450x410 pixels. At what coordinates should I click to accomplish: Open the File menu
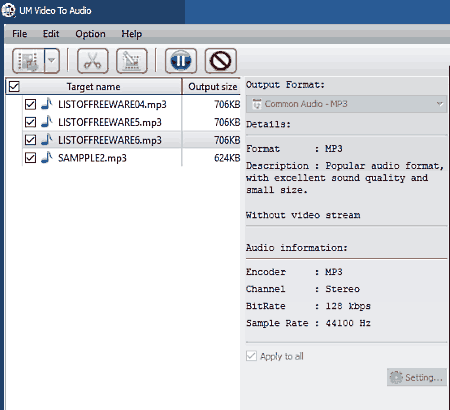[20, 34]
